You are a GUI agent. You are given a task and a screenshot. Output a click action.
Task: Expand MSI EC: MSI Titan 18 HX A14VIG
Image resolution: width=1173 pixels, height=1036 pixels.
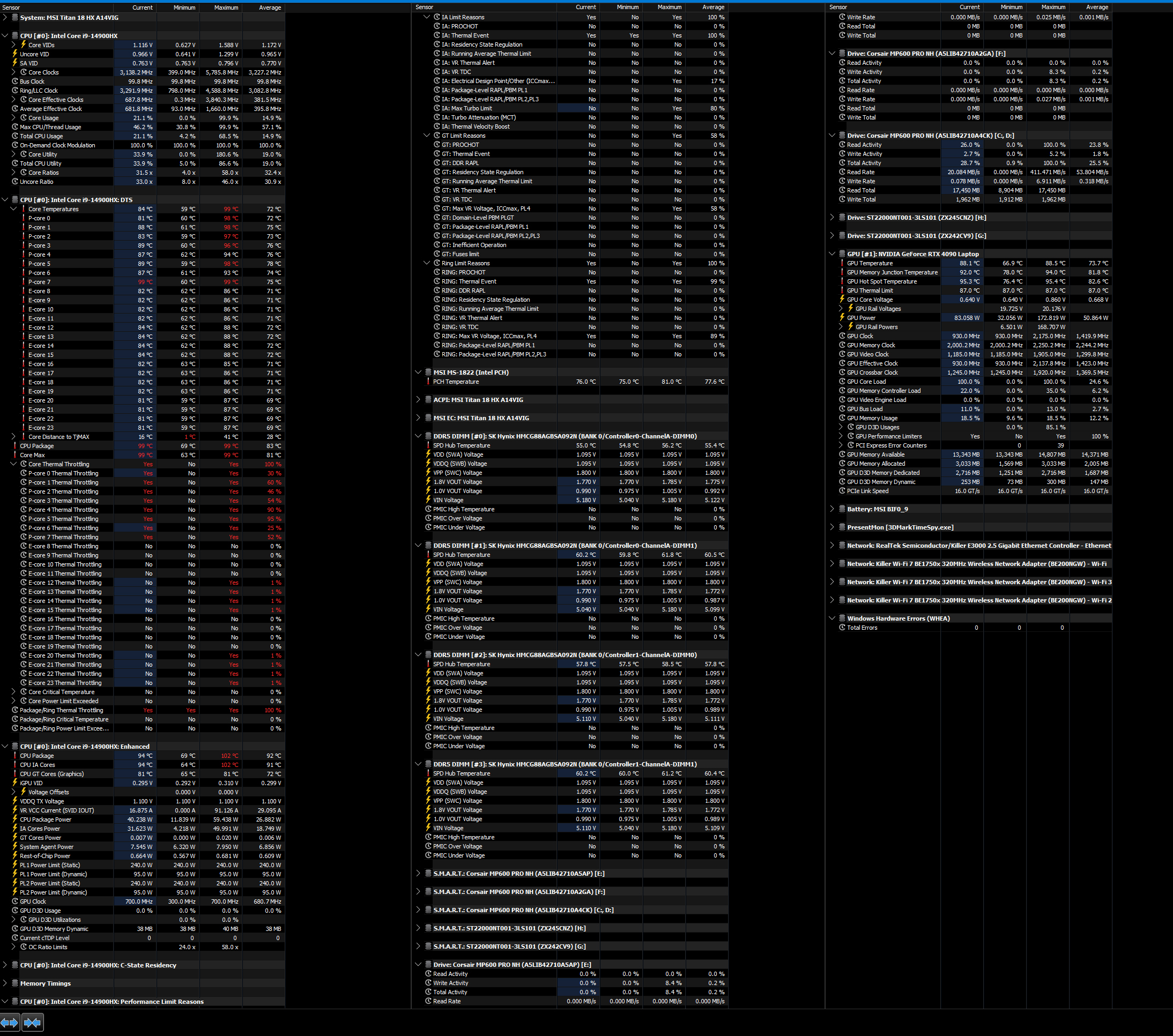tap(418, 418)
